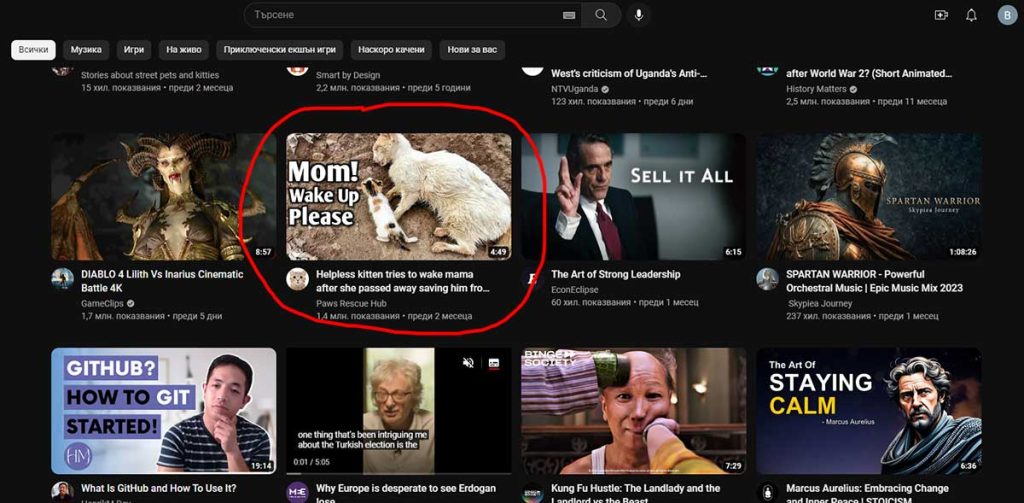The width and height of the screenshot is (1024, 503).
Task: Open the Mom Wake Up Please thumbnail
Action: pyautogui.click(x=398, y=197)
